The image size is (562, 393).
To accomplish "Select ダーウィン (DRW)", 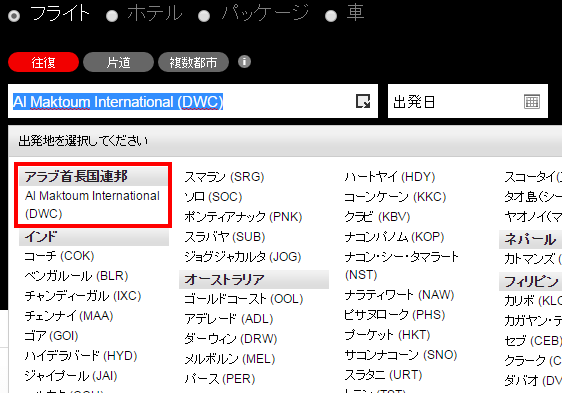I will coord(231,339).
